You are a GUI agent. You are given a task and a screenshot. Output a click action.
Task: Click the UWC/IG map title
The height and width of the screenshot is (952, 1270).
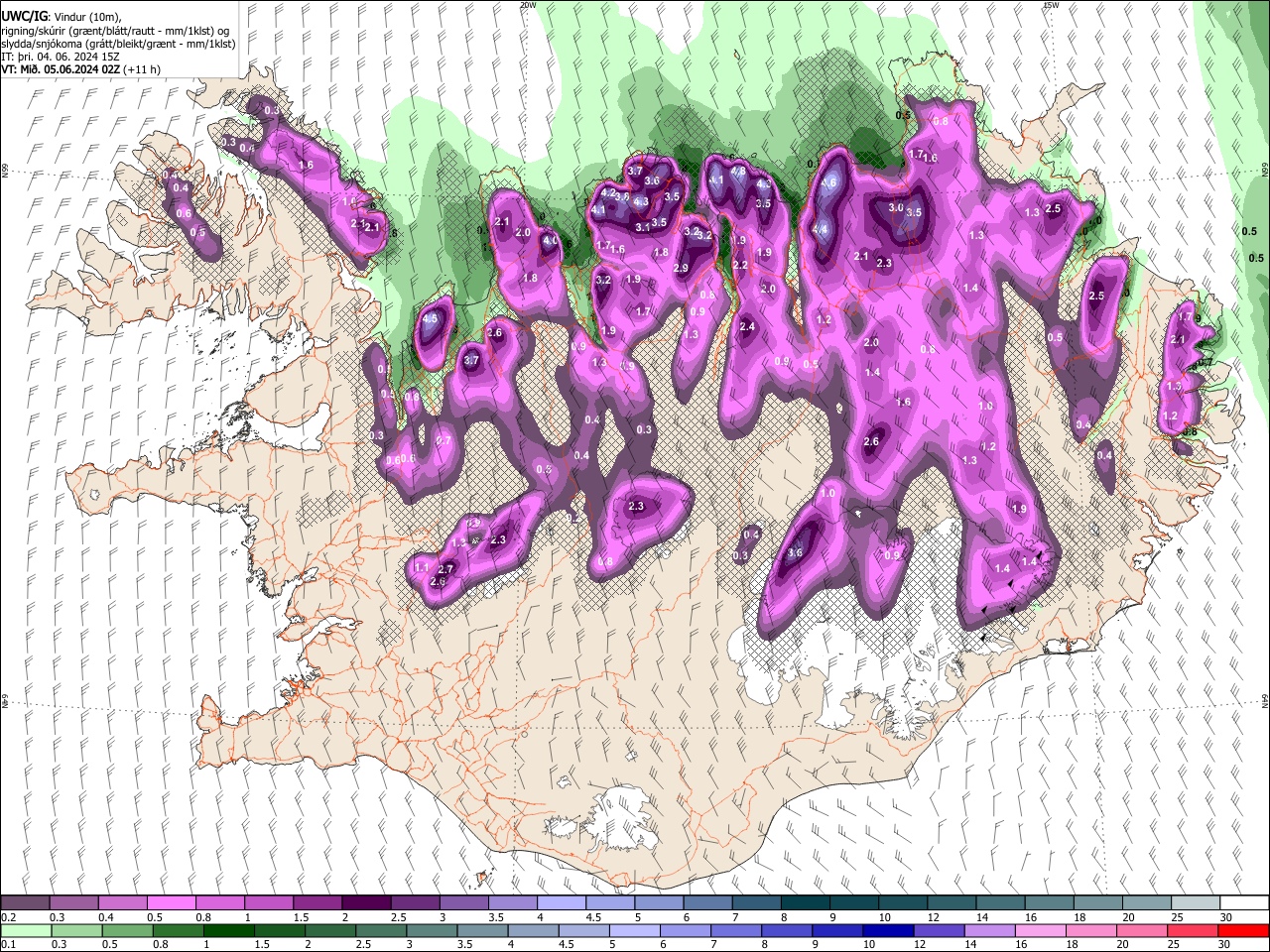pos(24,17)
